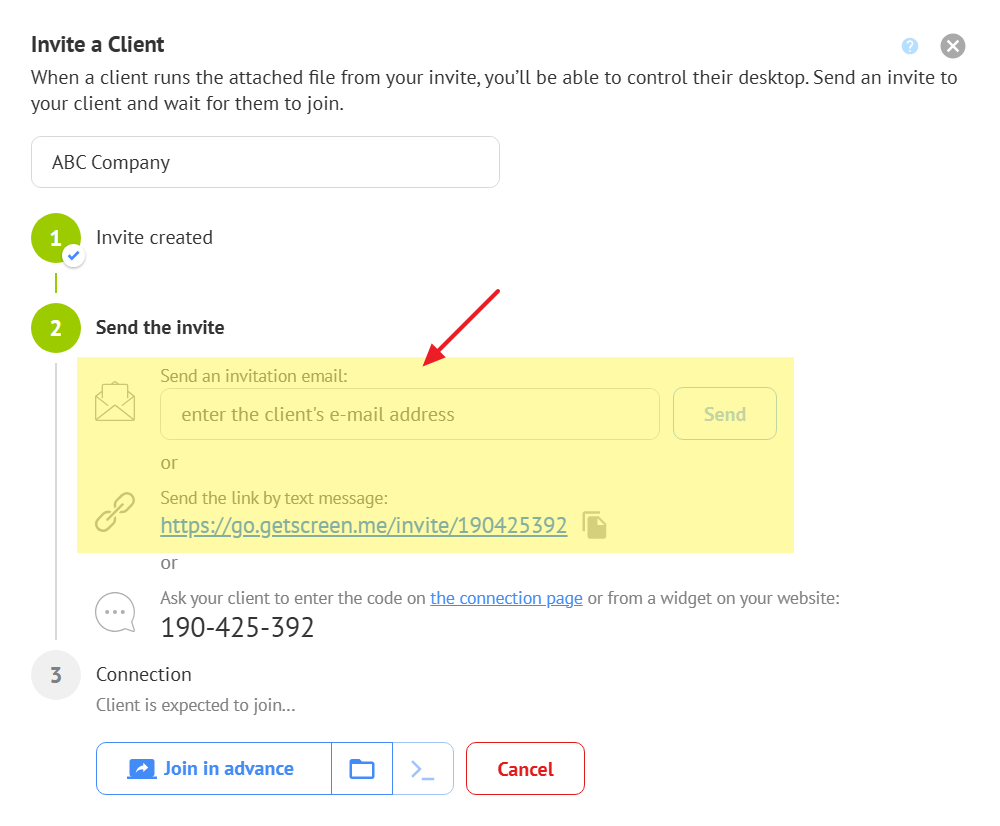
Task: Open the help question mark icon
Action: 910,46
